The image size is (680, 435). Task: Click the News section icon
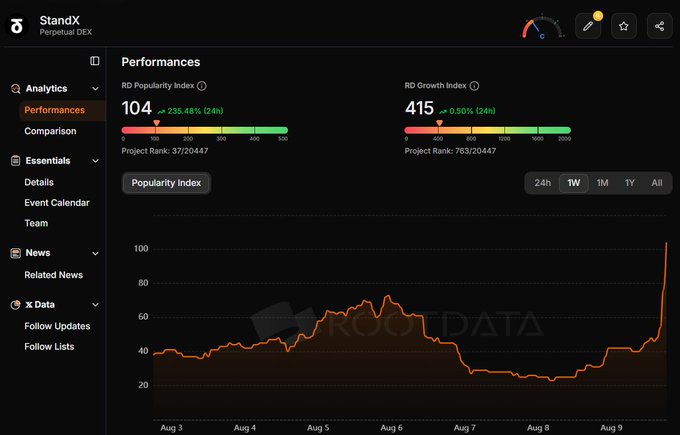pyautogui.click(x=16, y=253)
